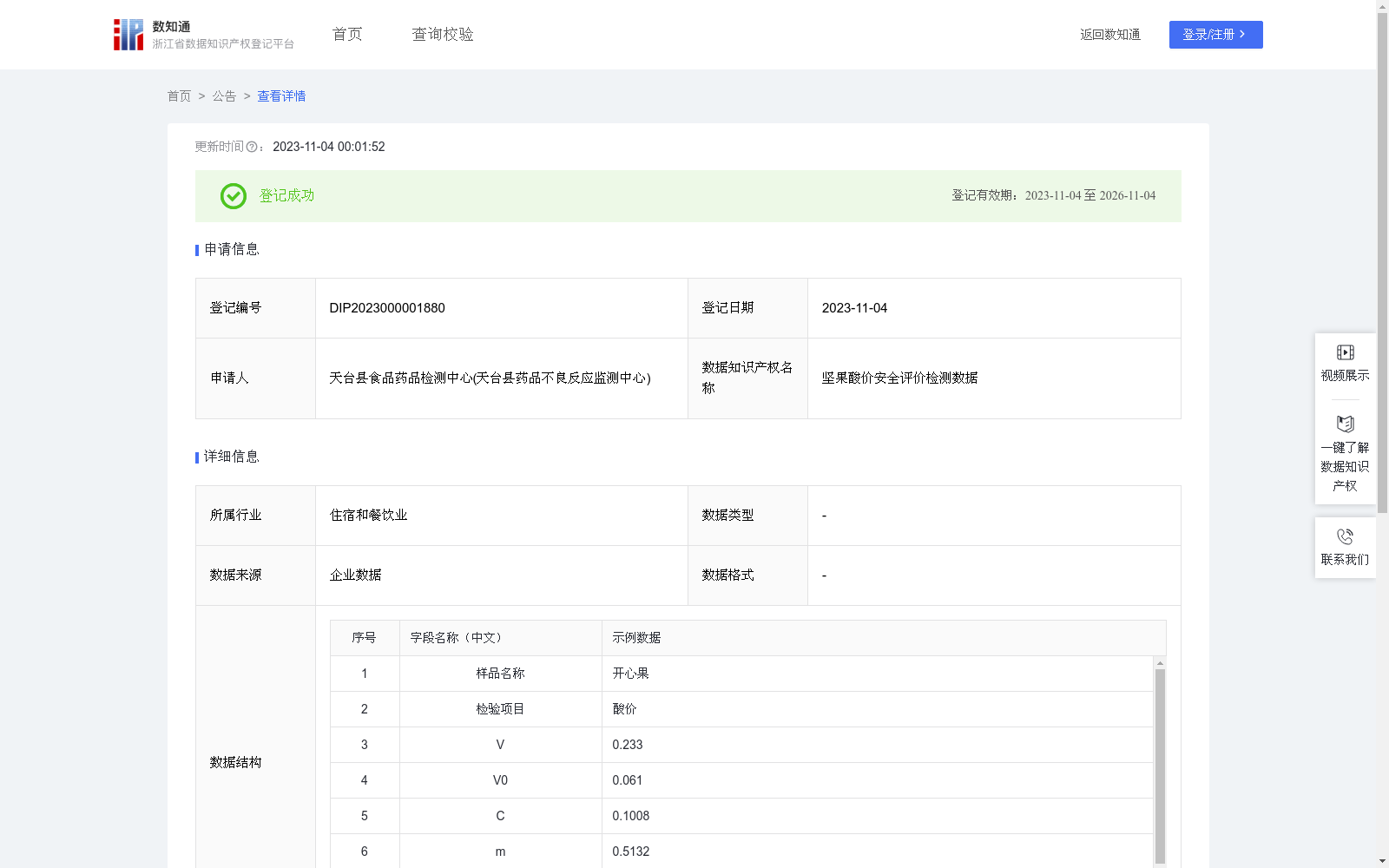Click the V0 field name cell
1389x868 pixels.
click(500, 780)
